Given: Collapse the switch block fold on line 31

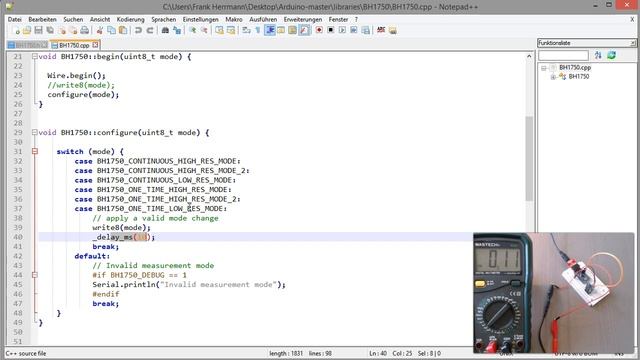Looking at the screenshot, I should point(35,151).
